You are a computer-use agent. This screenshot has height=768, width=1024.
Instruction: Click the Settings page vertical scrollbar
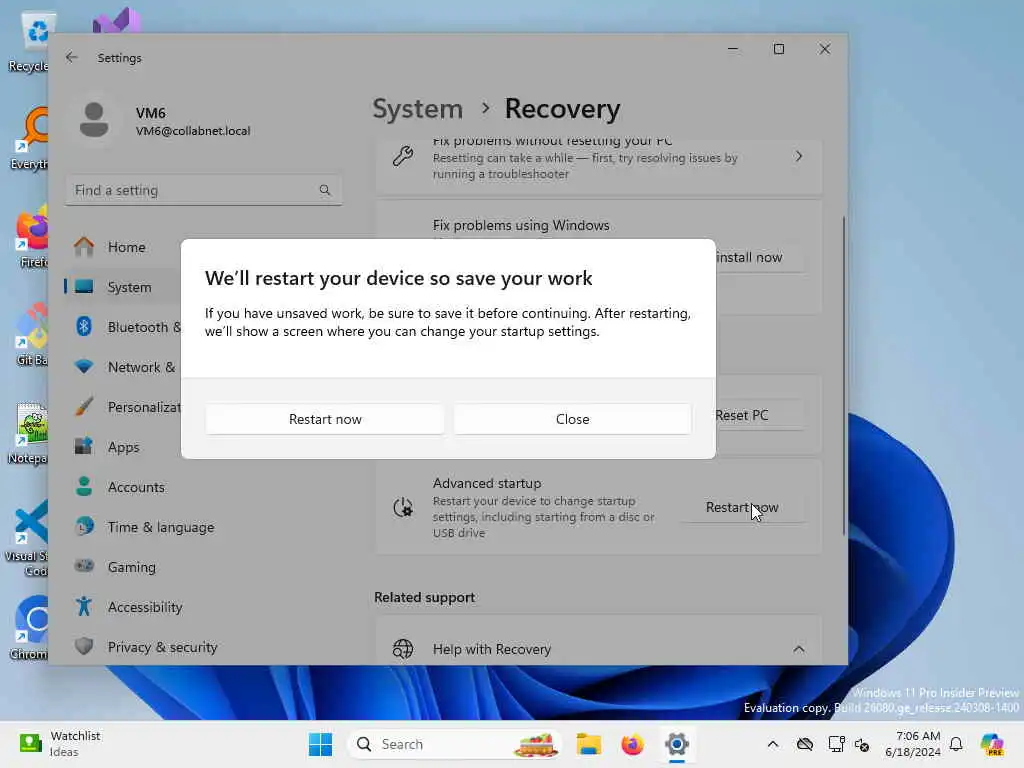(x=843, y=376)
